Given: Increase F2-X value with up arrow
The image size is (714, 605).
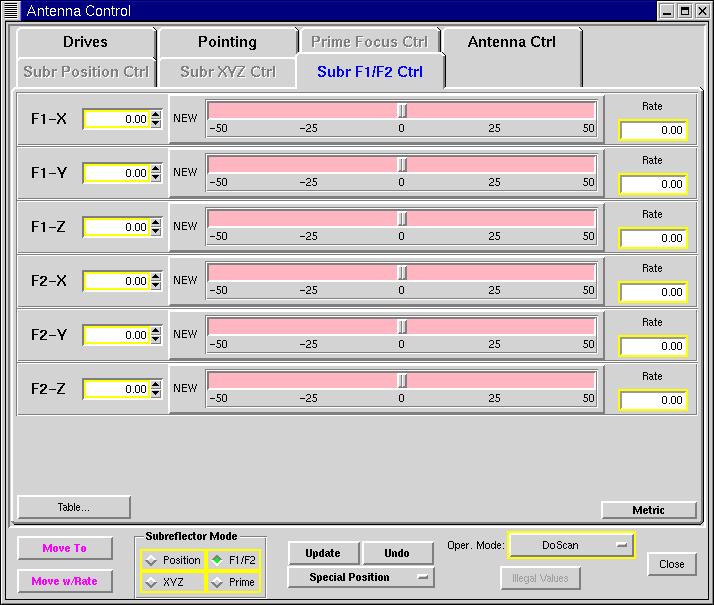Looking at the screenshot, I should tap(156, 277).
